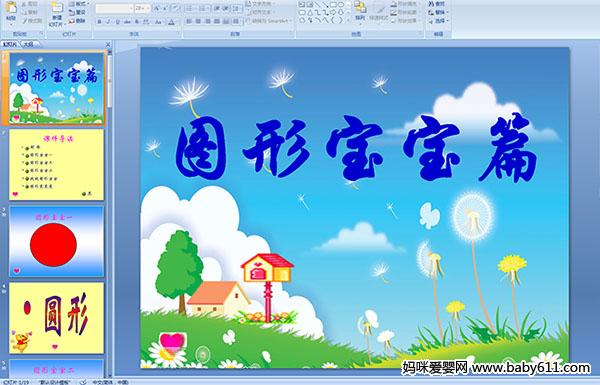Open the align text (对齐文本) dropdown
600x385 pixels.
(x=261, y=12)
